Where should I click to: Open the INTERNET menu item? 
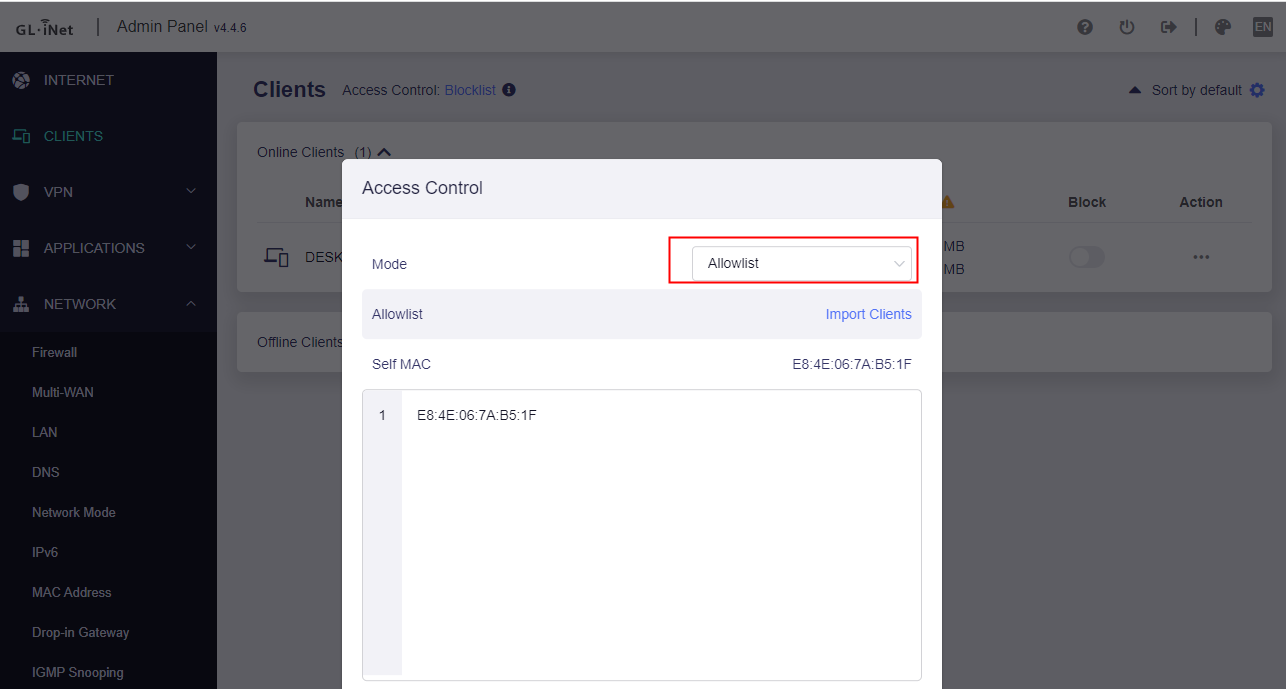click(x=78, y=80)
